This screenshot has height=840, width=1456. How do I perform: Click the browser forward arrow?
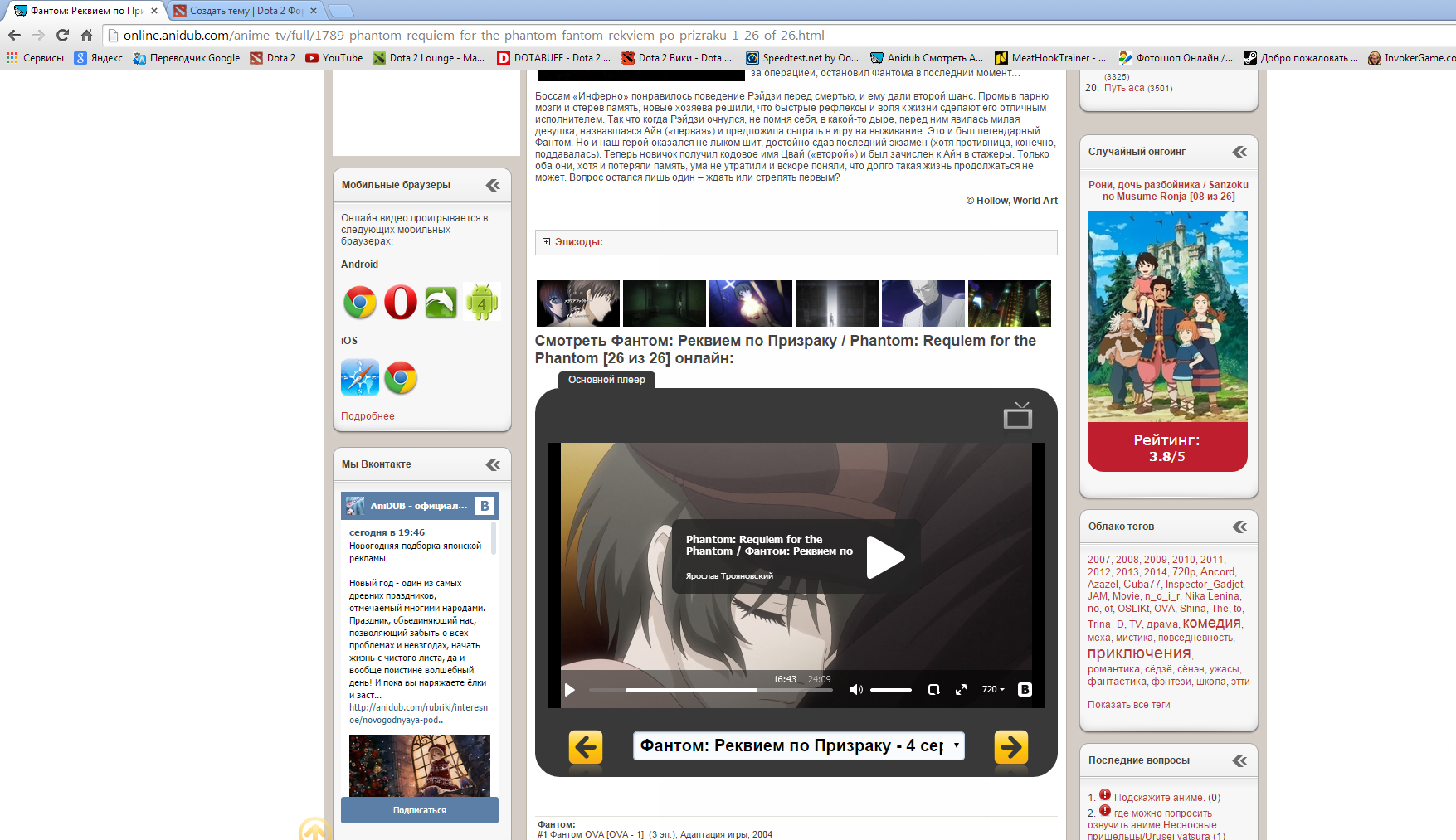[x=38, y=36]
